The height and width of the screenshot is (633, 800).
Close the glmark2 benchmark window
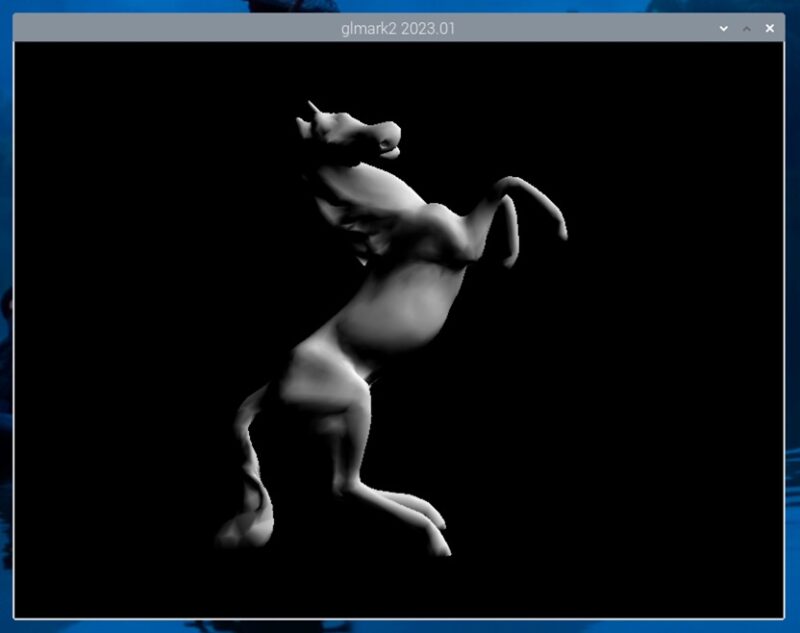[770, 28]
